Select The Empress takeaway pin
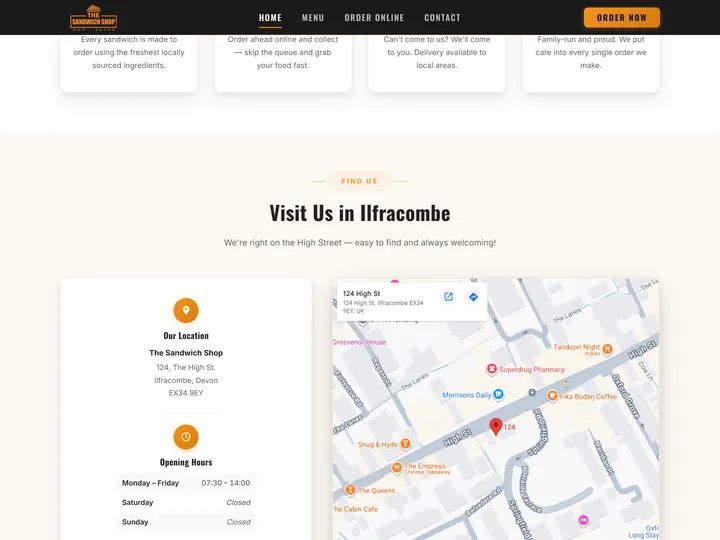 (396, 467)
